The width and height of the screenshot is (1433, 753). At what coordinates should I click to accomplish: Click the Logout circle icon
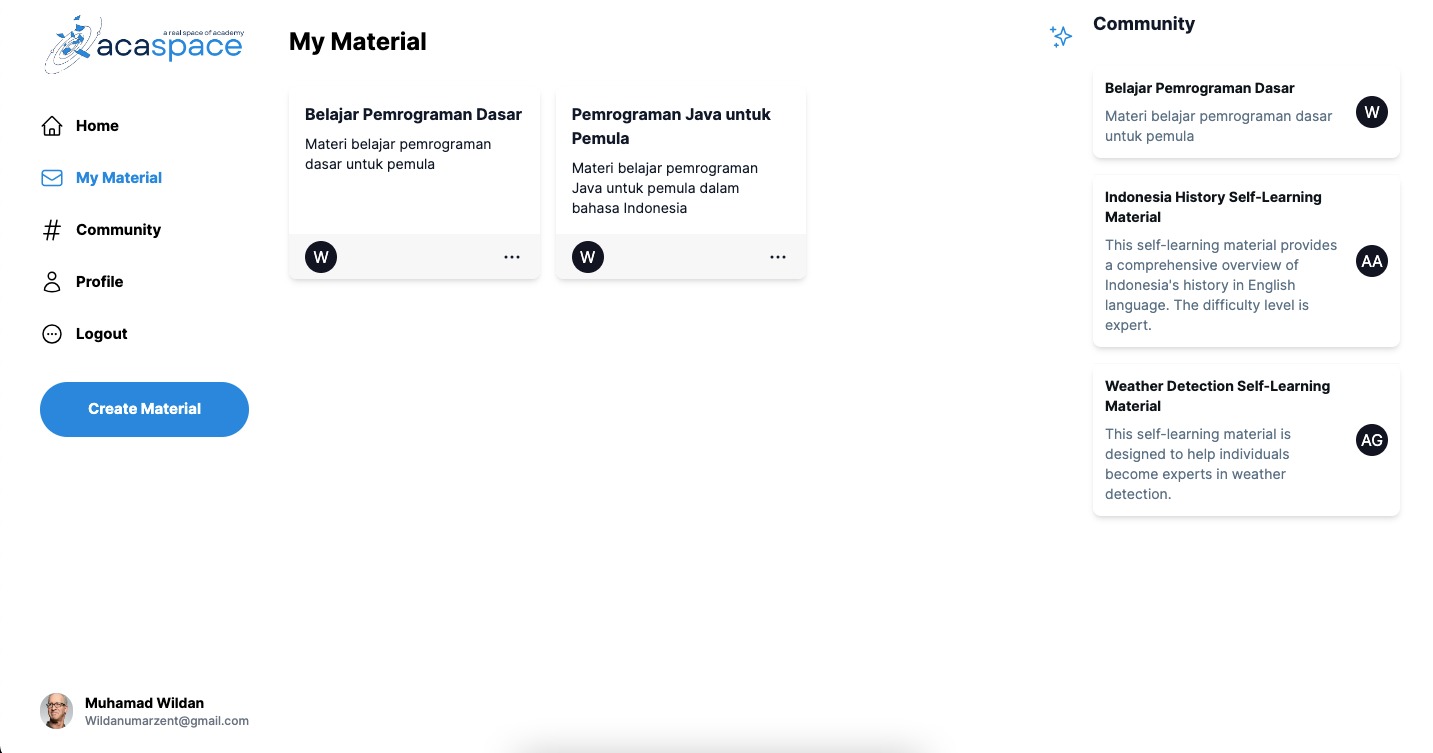click(52, 334)
